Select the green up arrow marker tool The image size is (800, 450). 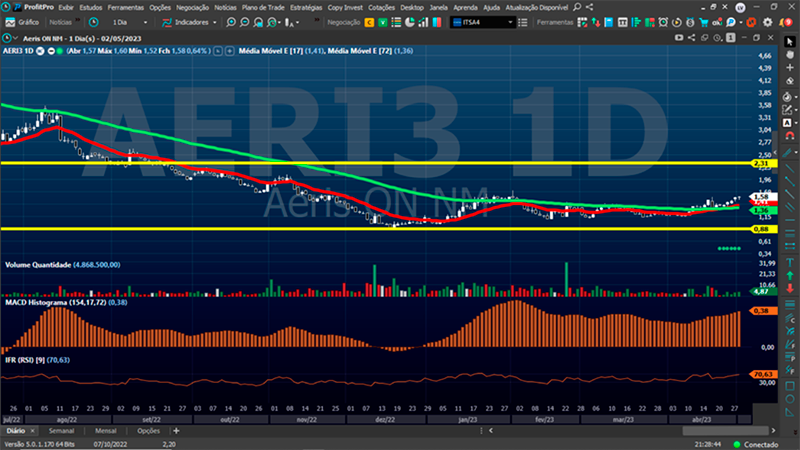[x=790, y=276]
